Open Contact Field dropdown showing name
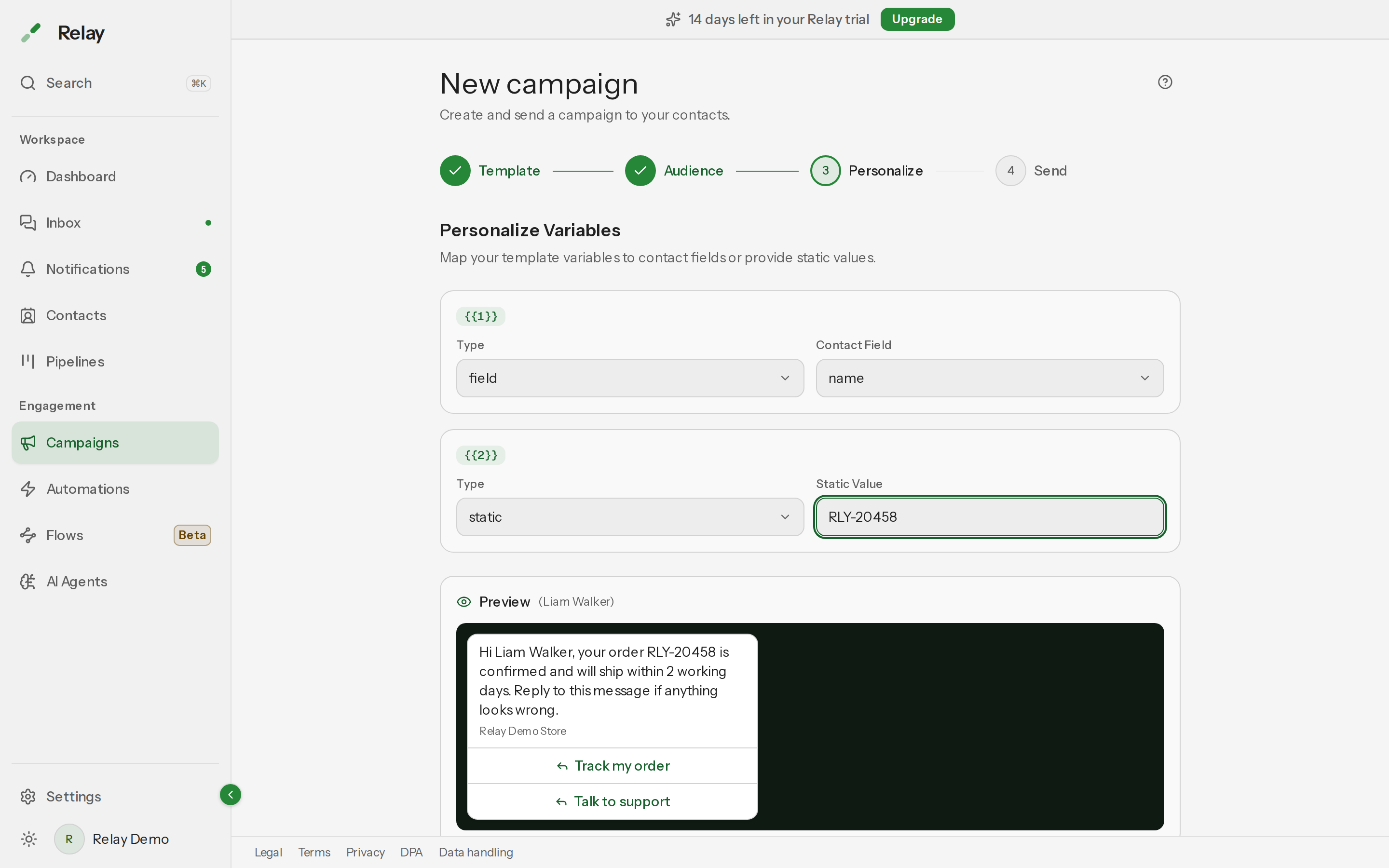This screenshot has width=1389, height=868. 990,378
